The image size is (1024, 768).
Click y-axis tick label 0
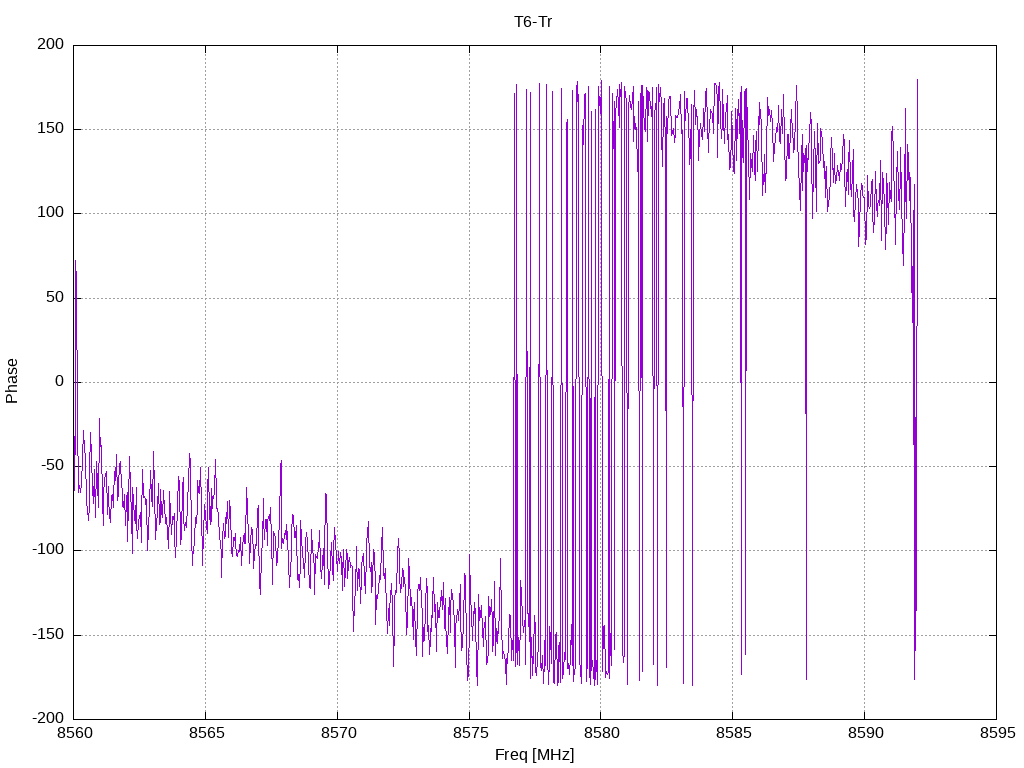pyautogui.click(x=59, y=381)
